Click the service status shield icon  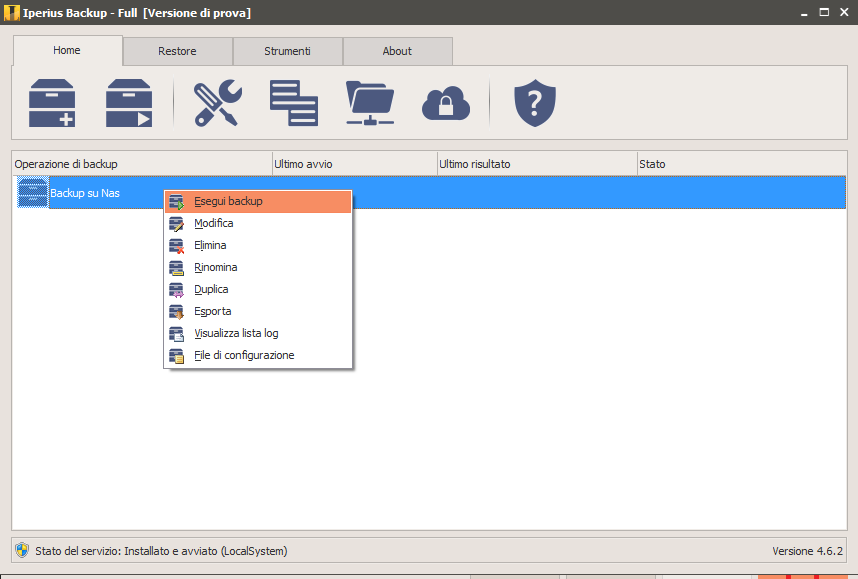[x=22, y=550]
